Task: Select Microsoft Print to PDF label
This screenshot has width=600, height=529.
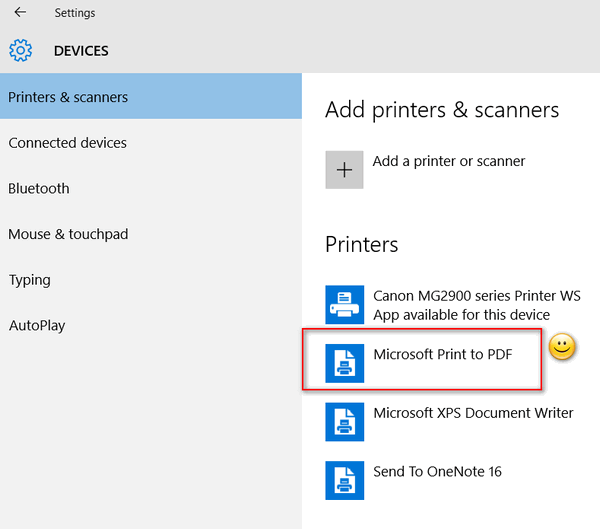Action: pyautogui.click(x=443, y=354)
